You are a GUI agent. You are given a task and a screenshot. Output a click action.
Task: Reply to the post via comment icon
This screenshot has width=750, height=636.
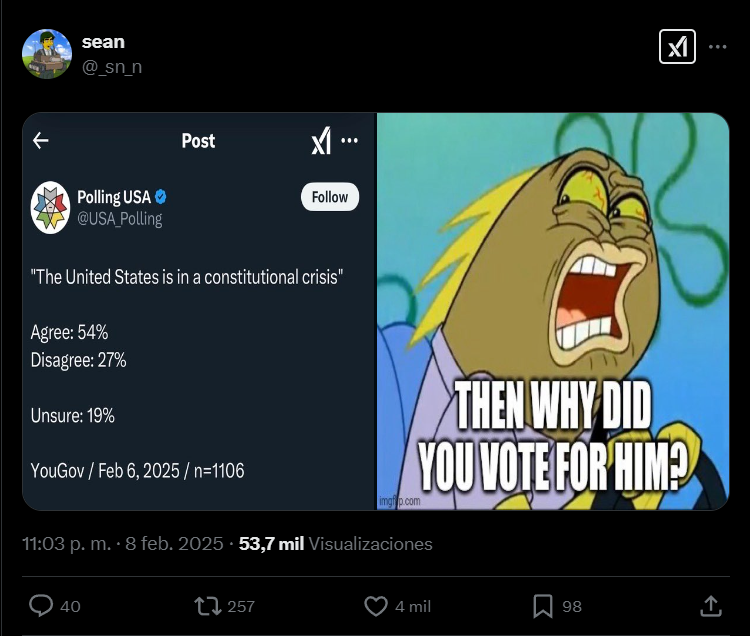(41, 606)
